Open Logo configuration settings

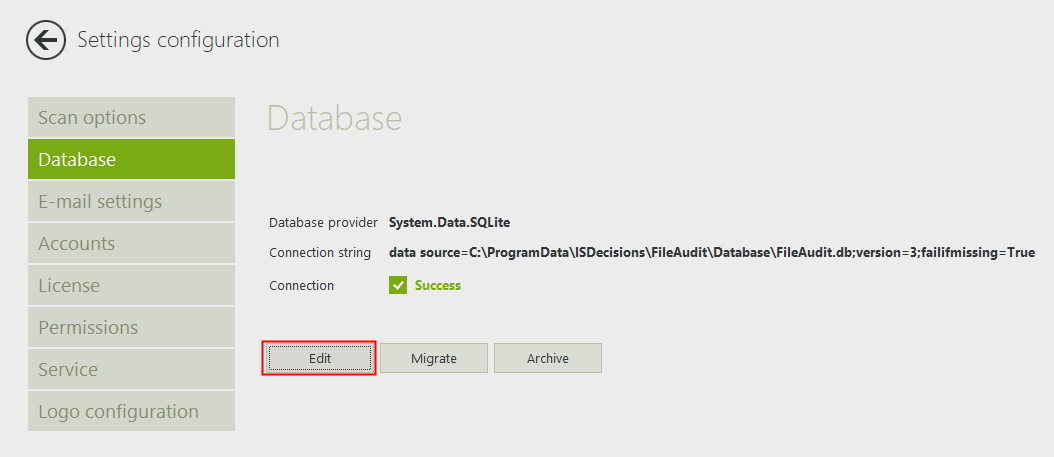(x=131, y=412)
